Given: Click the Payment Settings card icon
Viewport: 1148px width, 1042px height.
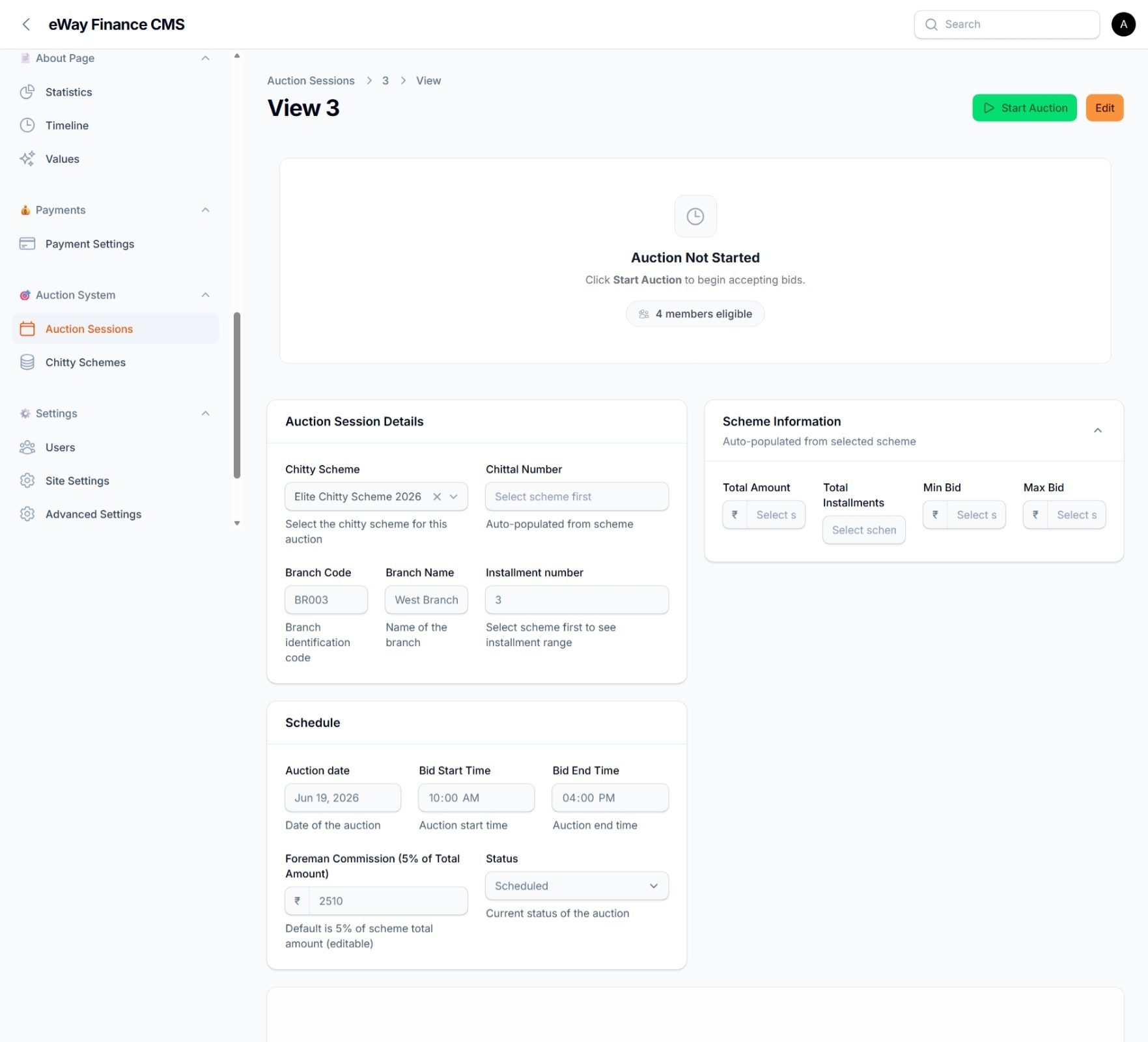Looking at the screenshot, I should tap(27, 244).
